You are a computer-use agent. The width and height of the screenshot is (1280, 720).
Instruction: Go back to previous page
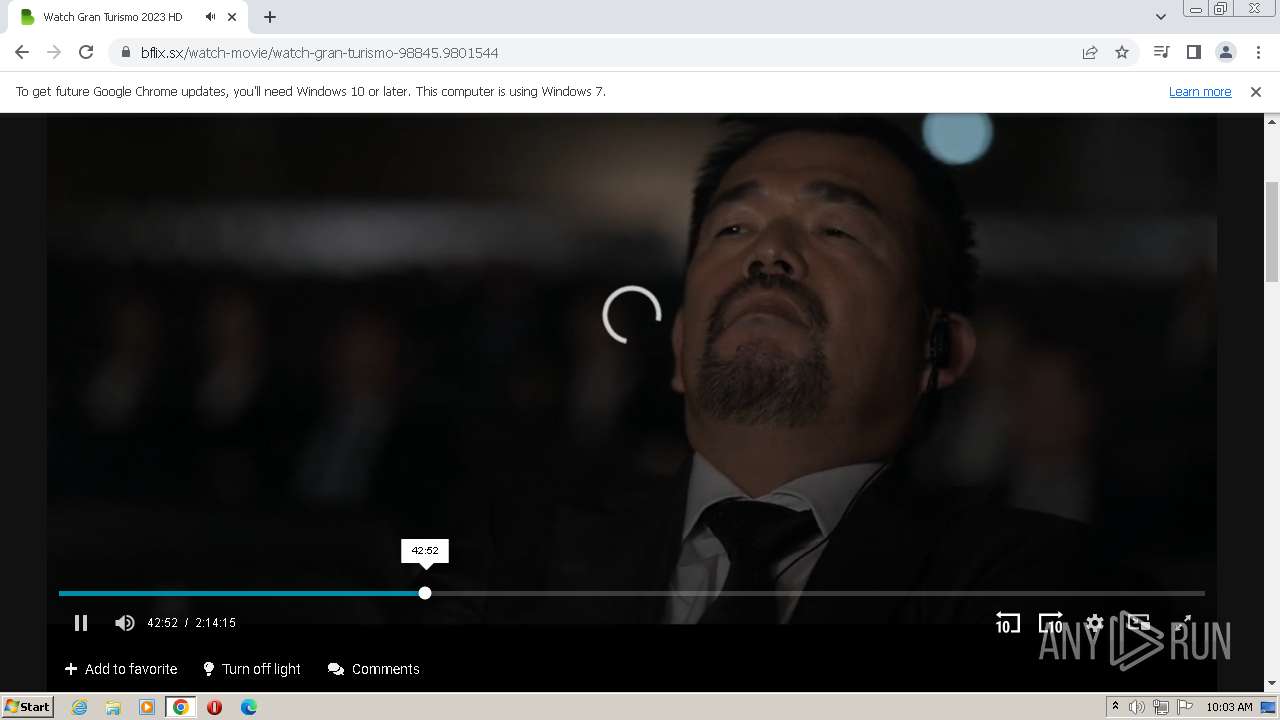22,52
